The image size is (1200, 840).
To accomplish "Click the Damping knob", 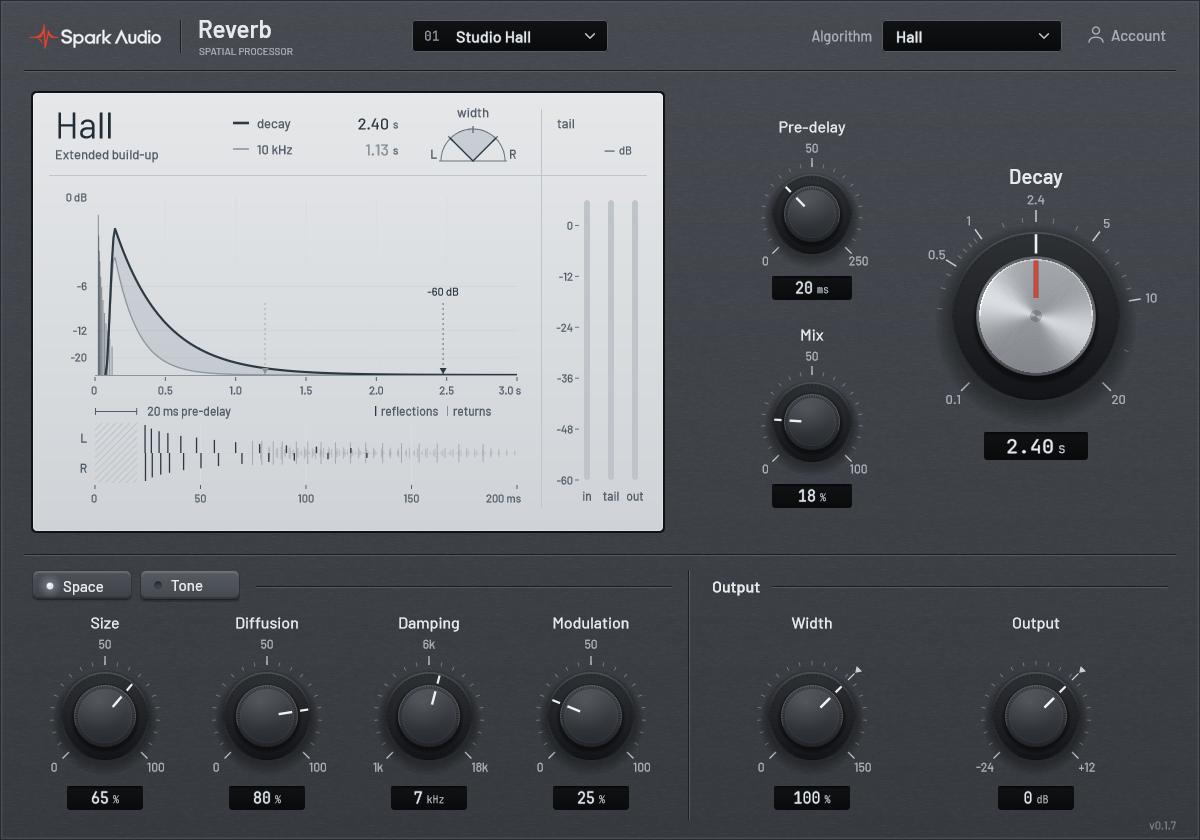I will (429, 715).
